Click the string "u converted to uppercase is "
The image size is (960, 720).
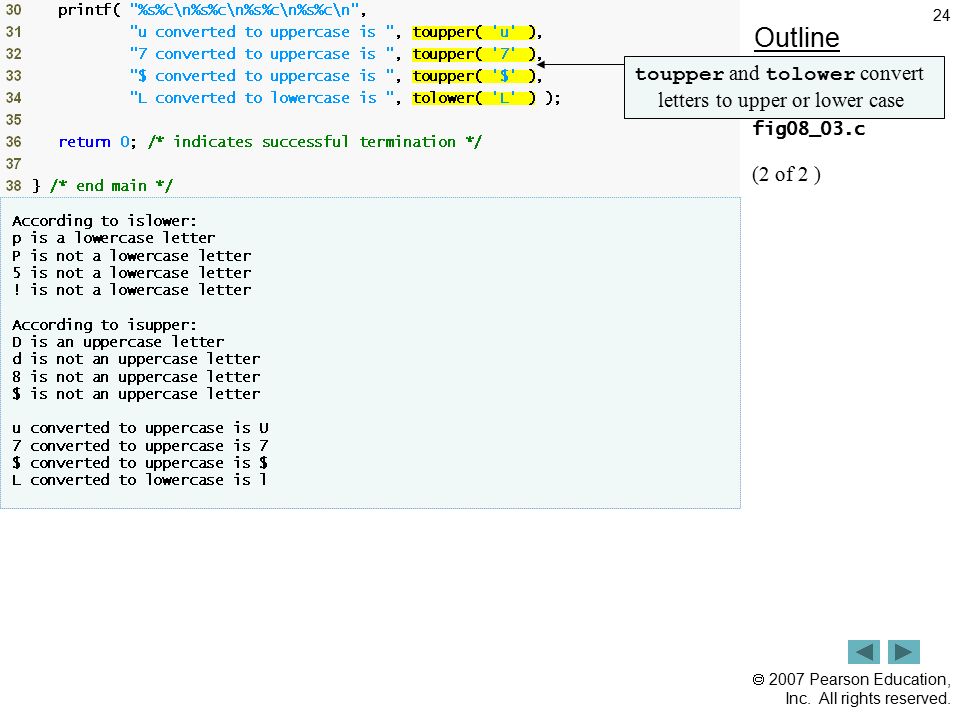click(261, 32)
